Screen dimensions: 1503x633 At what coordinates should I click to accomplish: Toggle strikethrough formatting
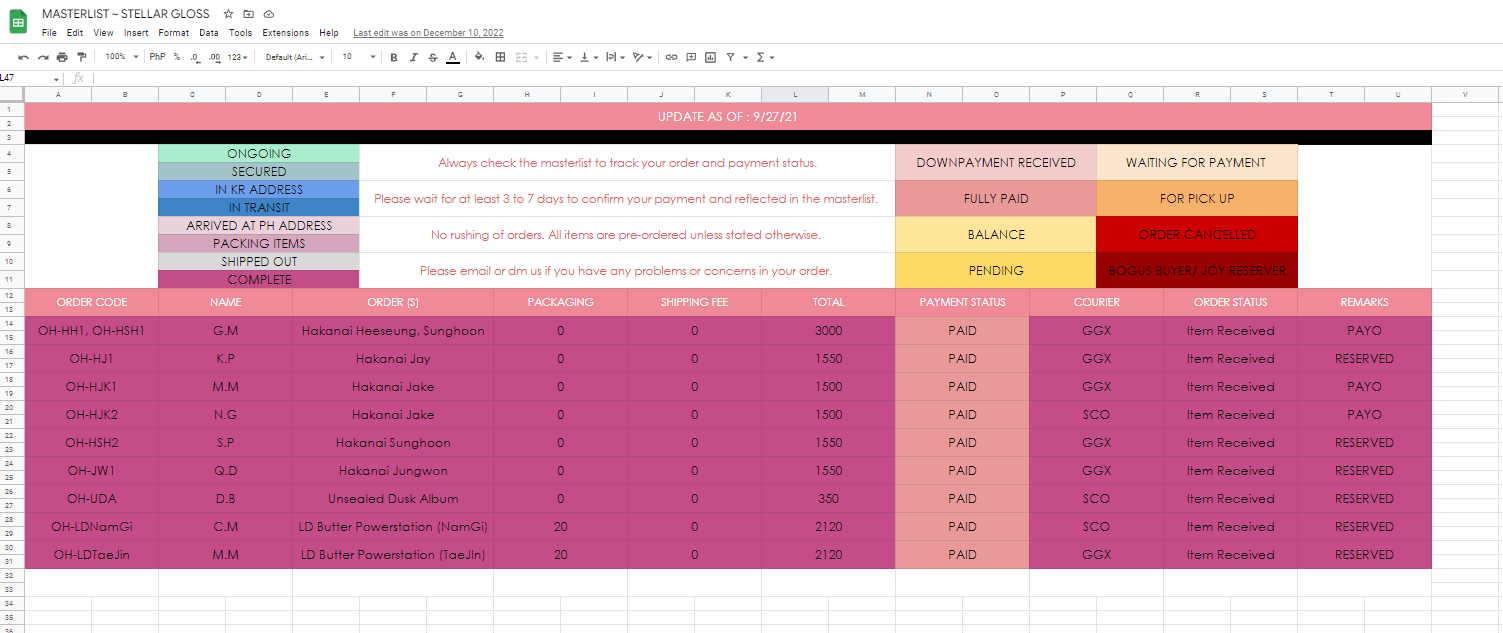(432, 57)
